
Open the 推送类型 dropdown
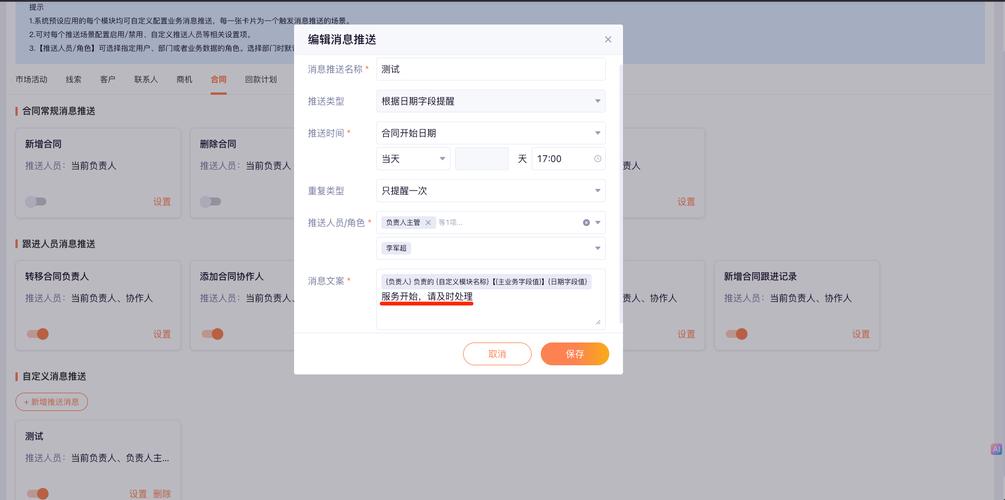click(490, 101)
